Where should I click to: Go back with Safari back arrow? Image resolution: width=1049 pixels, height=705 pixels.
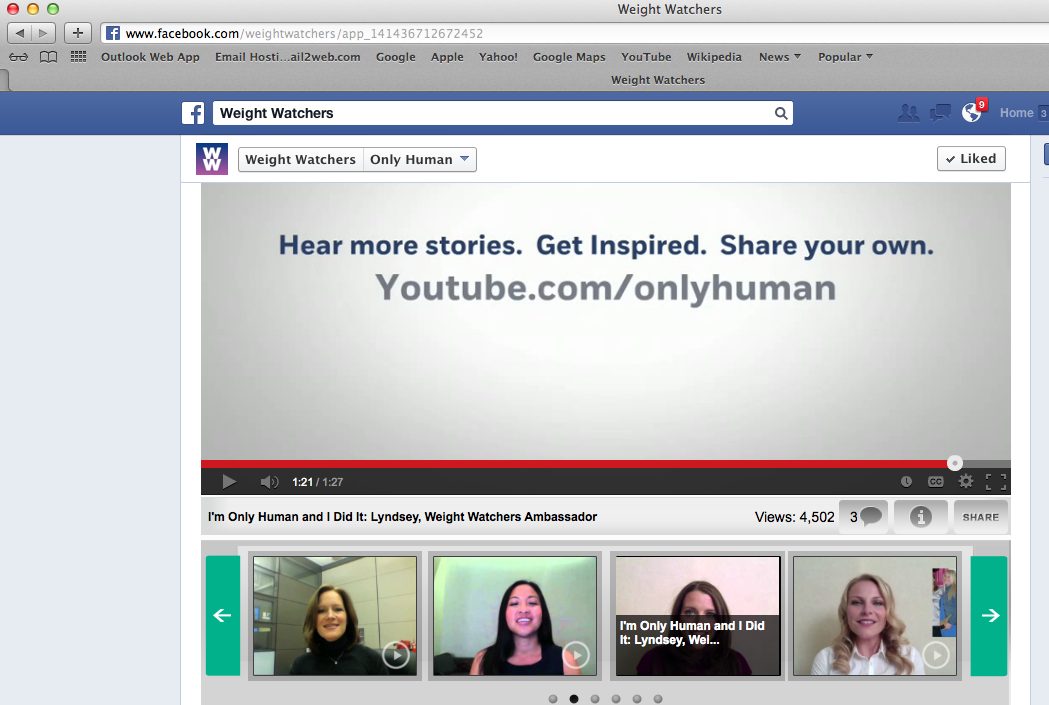click(x=19, y=33)
